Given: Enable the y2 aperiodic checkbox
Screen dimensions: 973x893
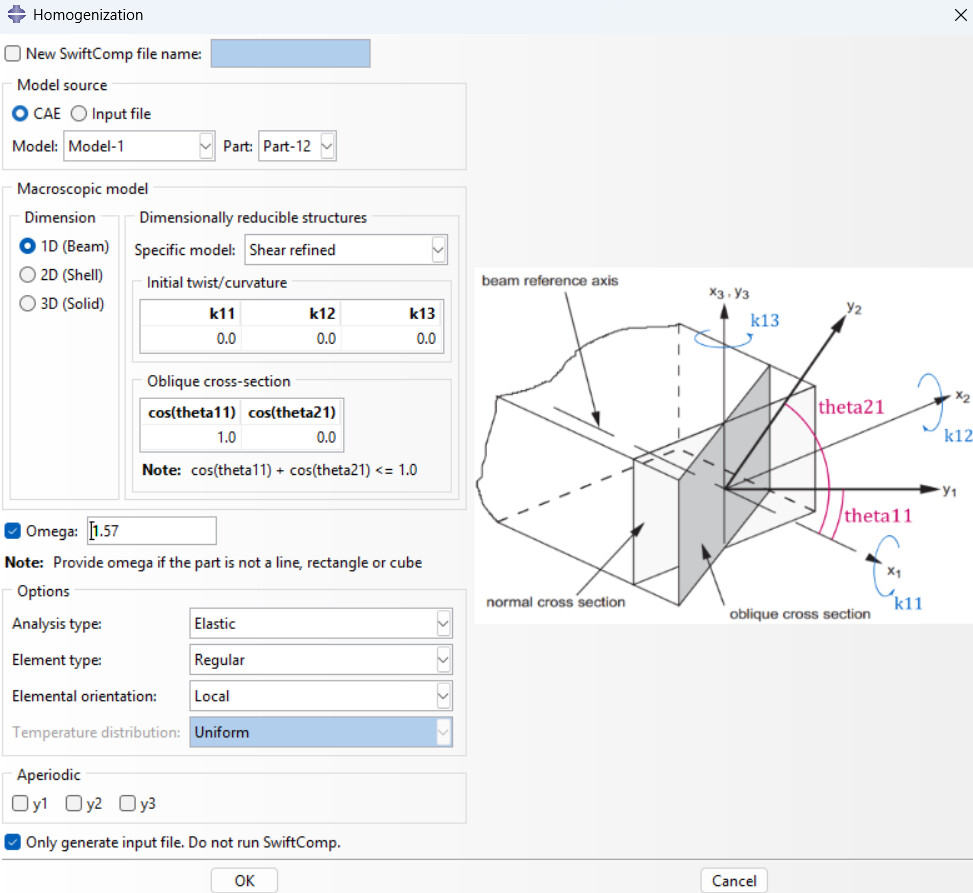Looking at the screenshot, I should pos(73,803).
